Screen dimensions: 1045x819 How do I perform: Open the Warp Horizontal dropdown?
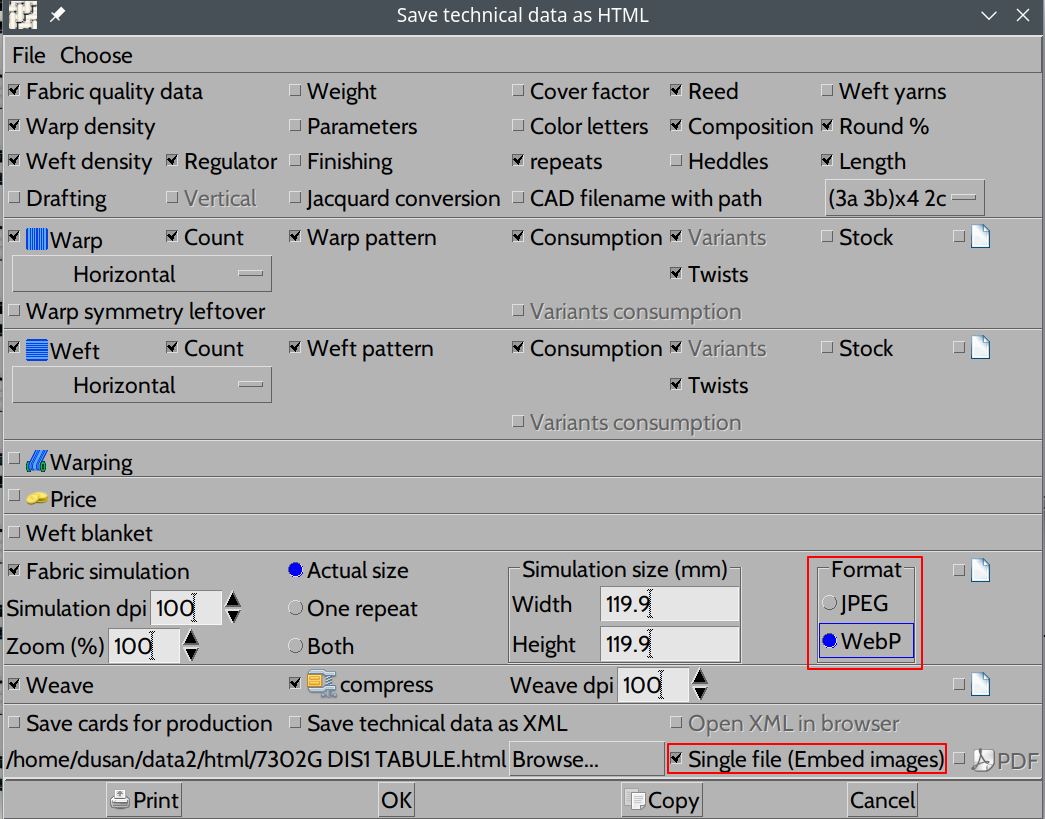click(x=141, y=274)
